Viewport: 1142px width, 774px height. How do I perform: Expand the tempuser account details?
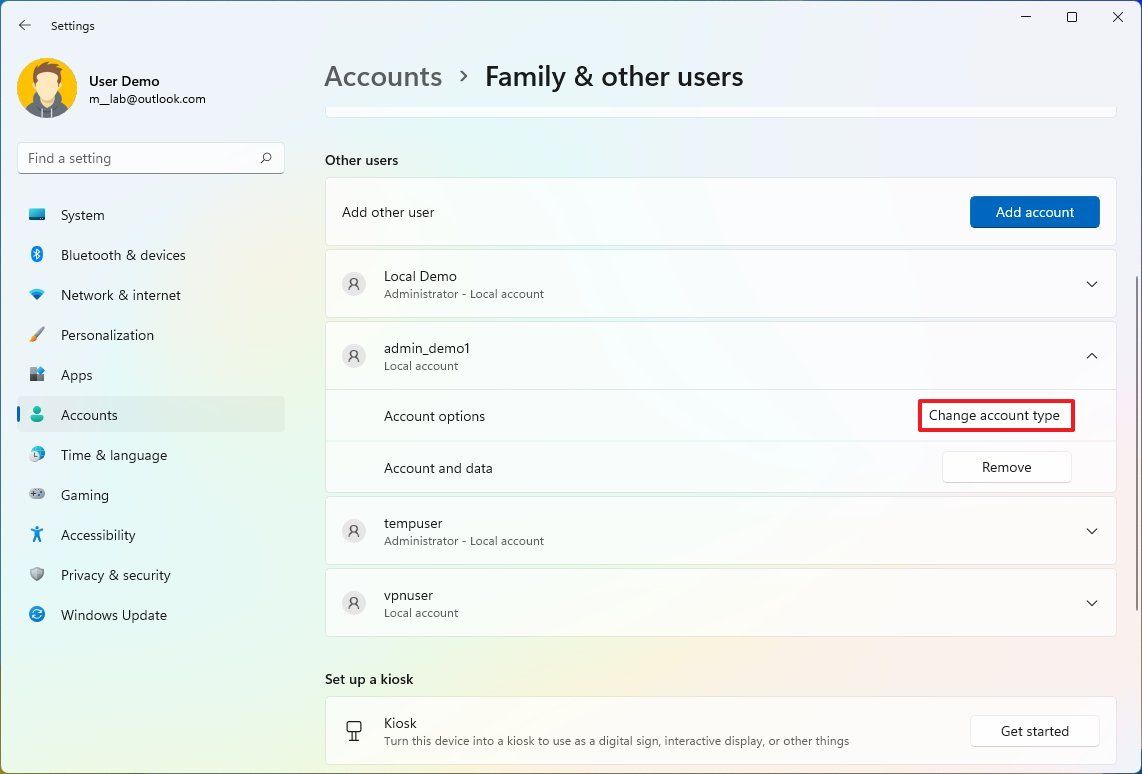click(x=1092, y=531)
